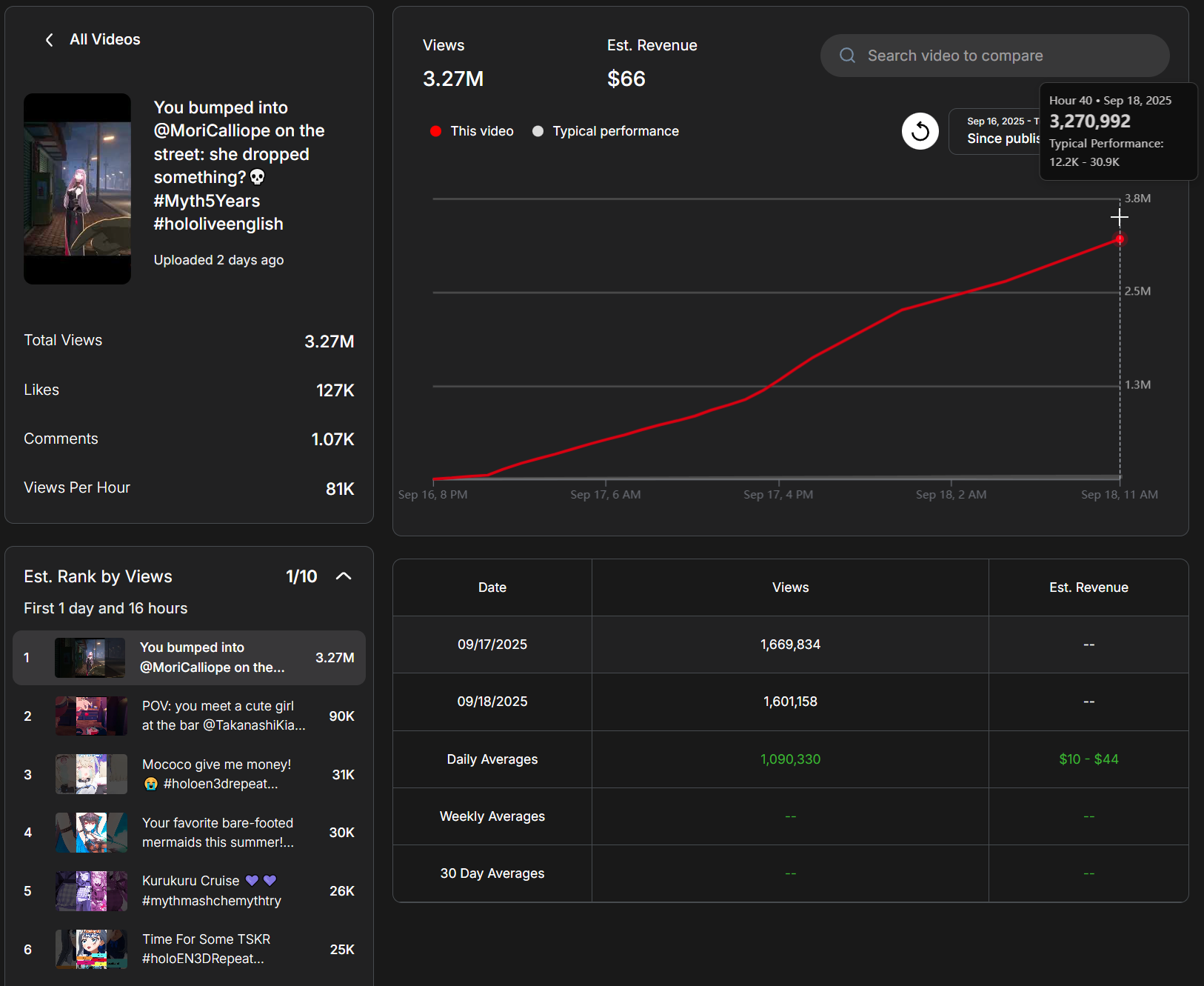Click the 'Weekly Averages' row label

[x=492, y=816]
